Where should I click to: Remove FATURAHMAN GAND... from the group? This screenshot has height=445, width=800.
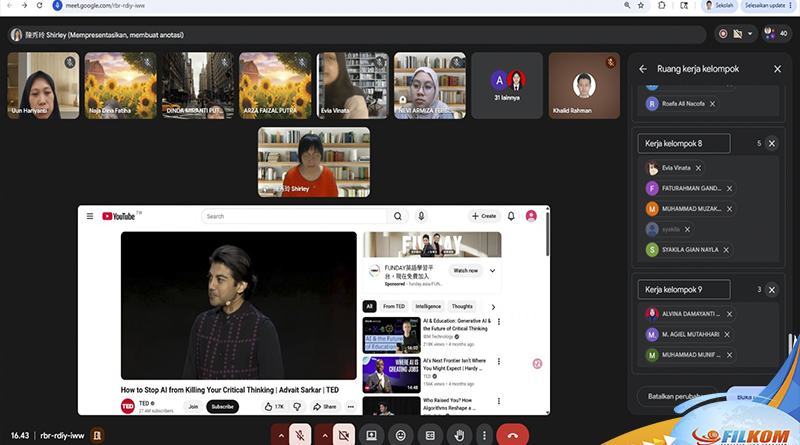(x=729, y=188)
